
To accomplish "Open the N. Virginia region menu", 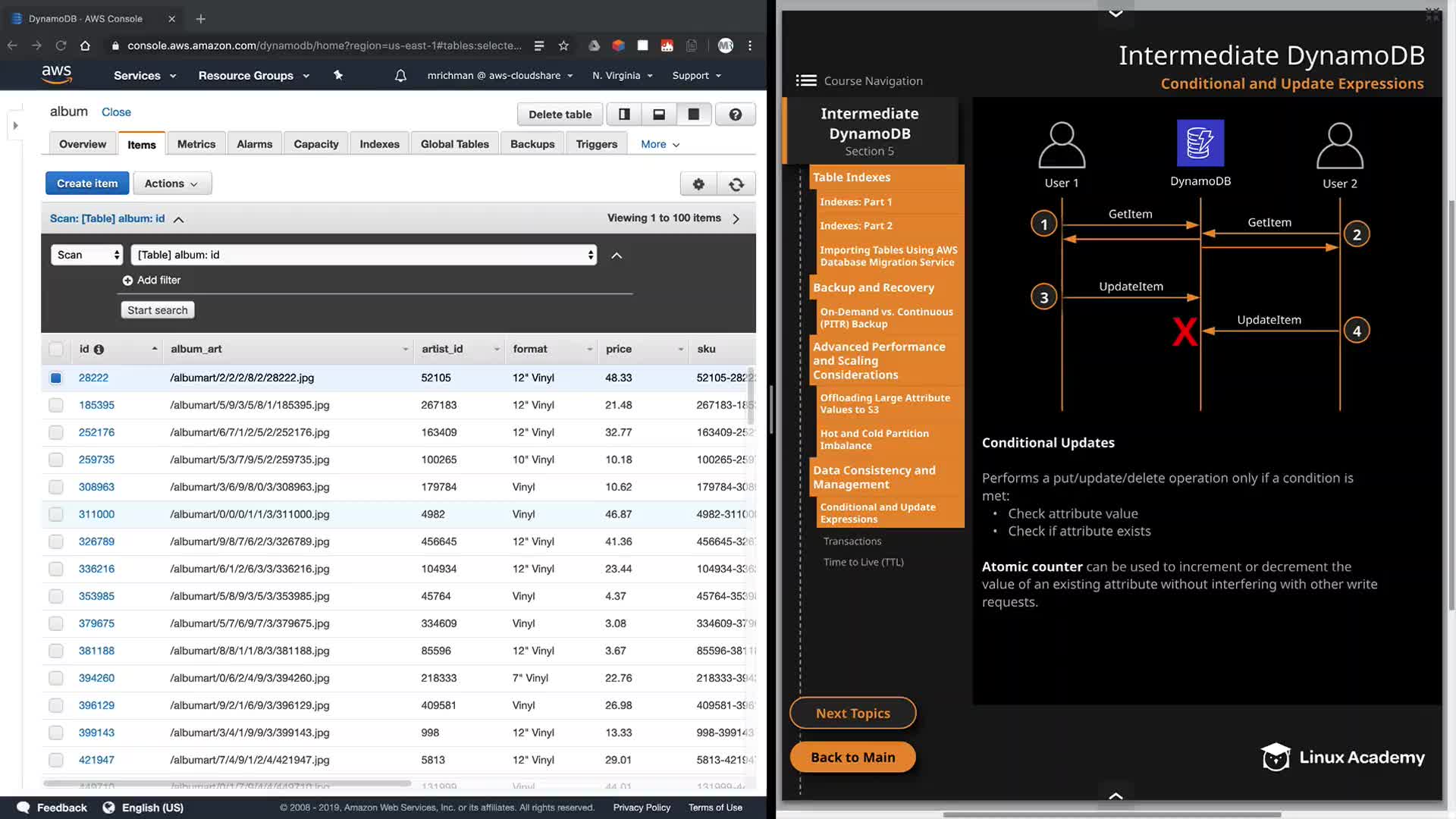I will point(622,75).
